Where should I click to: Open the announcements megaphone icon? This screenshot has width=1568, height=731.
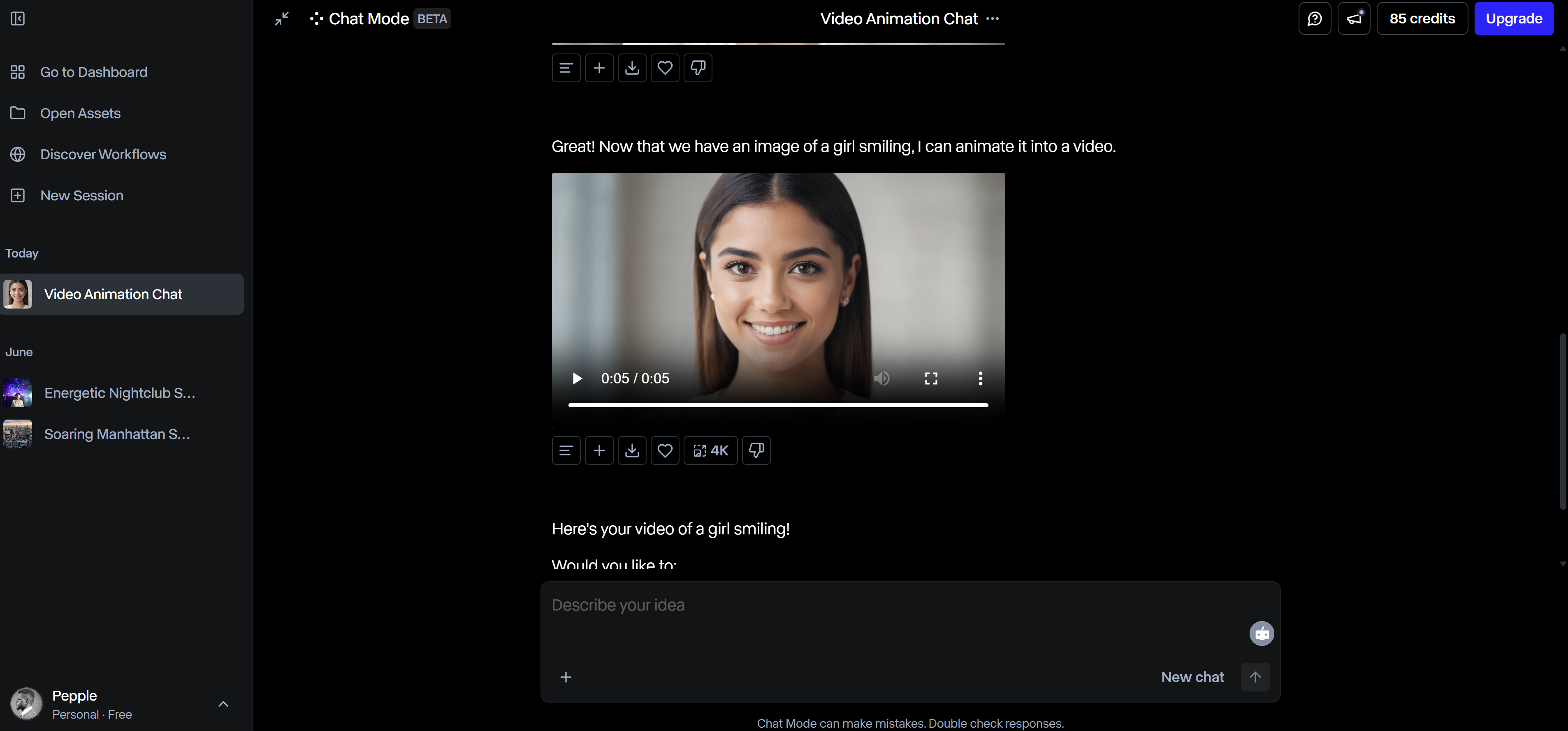pyautogui.click(x=1353, y=19)
